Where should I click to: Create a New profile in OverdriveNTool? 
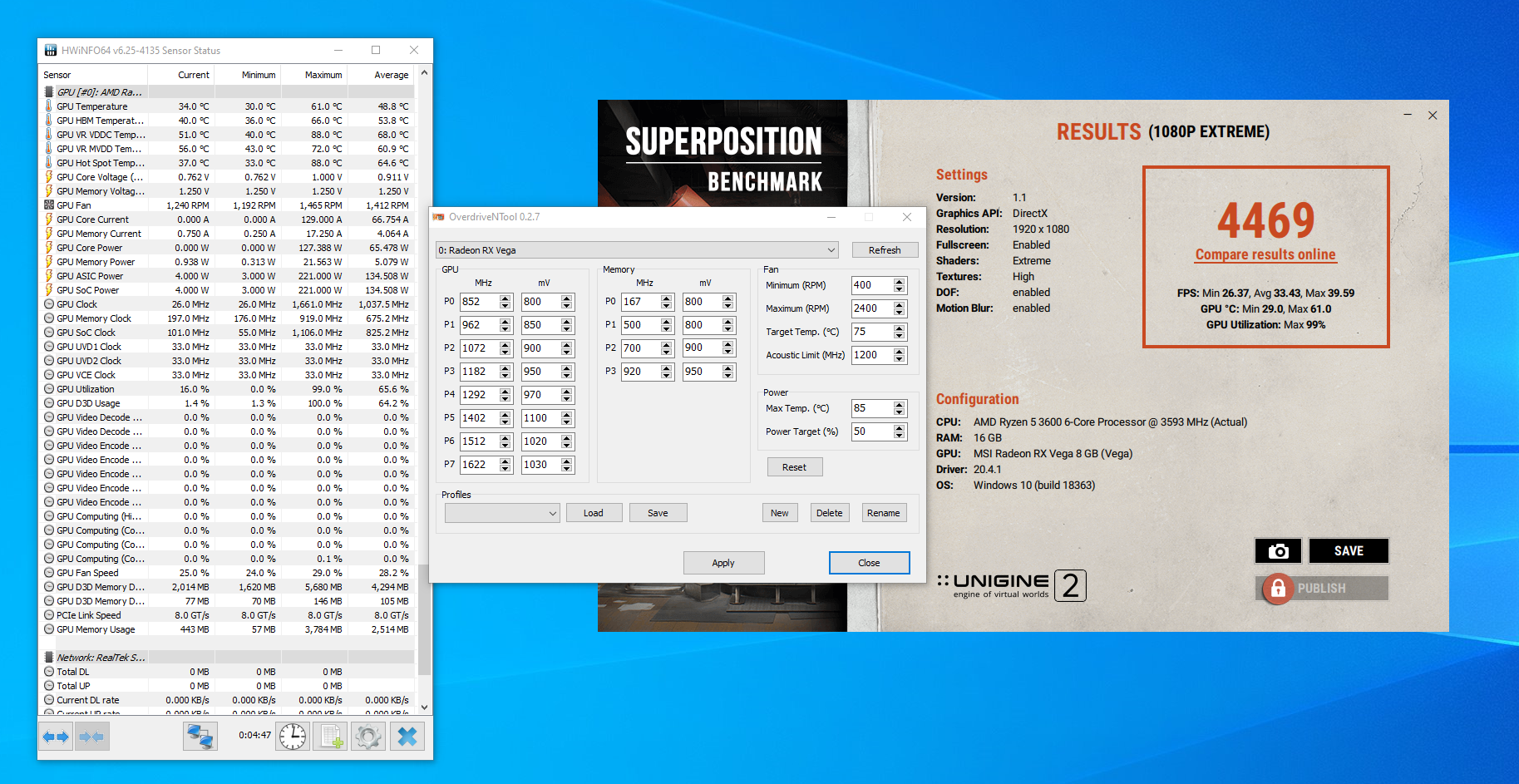(780, 513)
